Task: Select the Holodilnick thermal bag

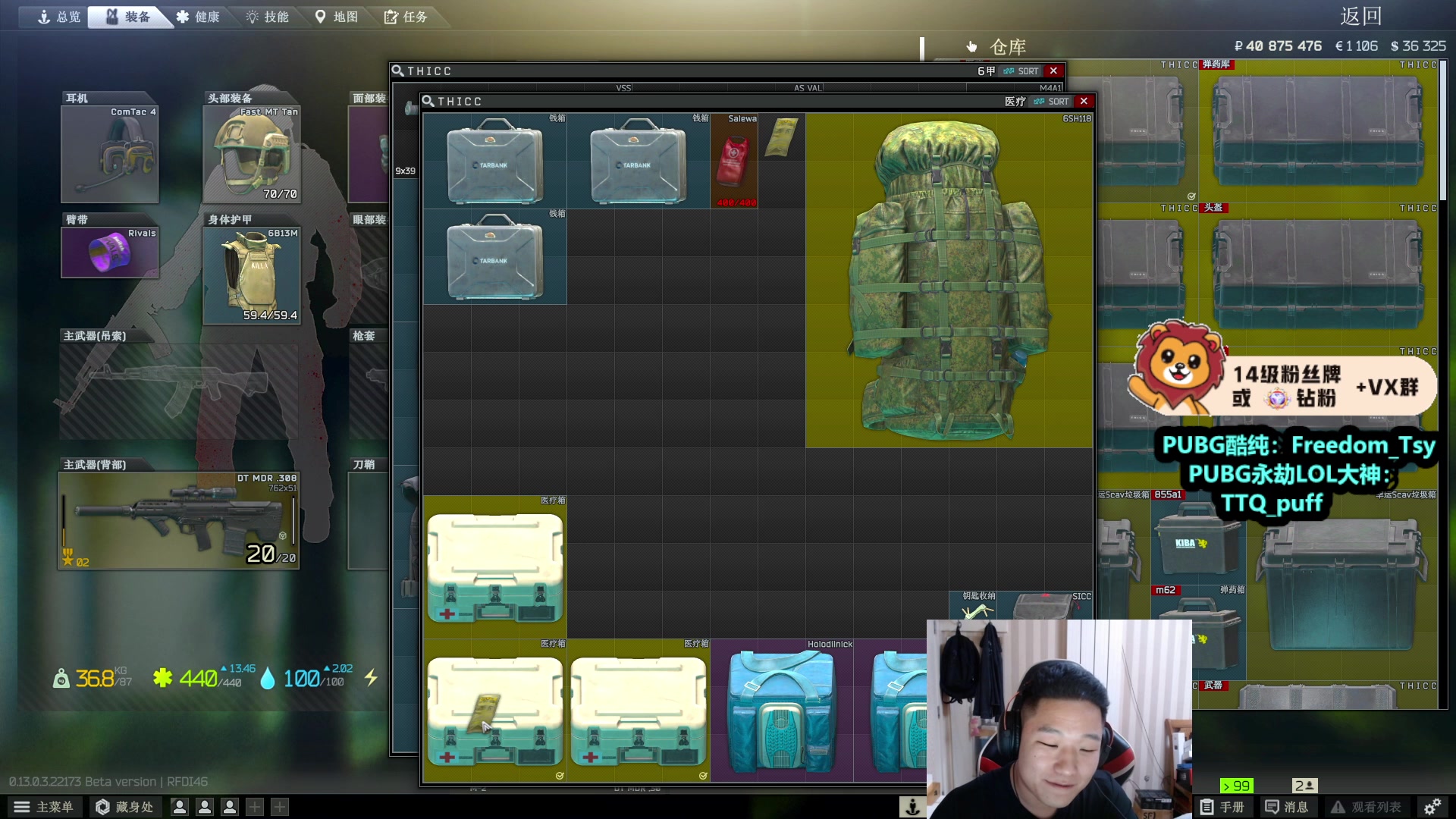Action: (781, 710)
